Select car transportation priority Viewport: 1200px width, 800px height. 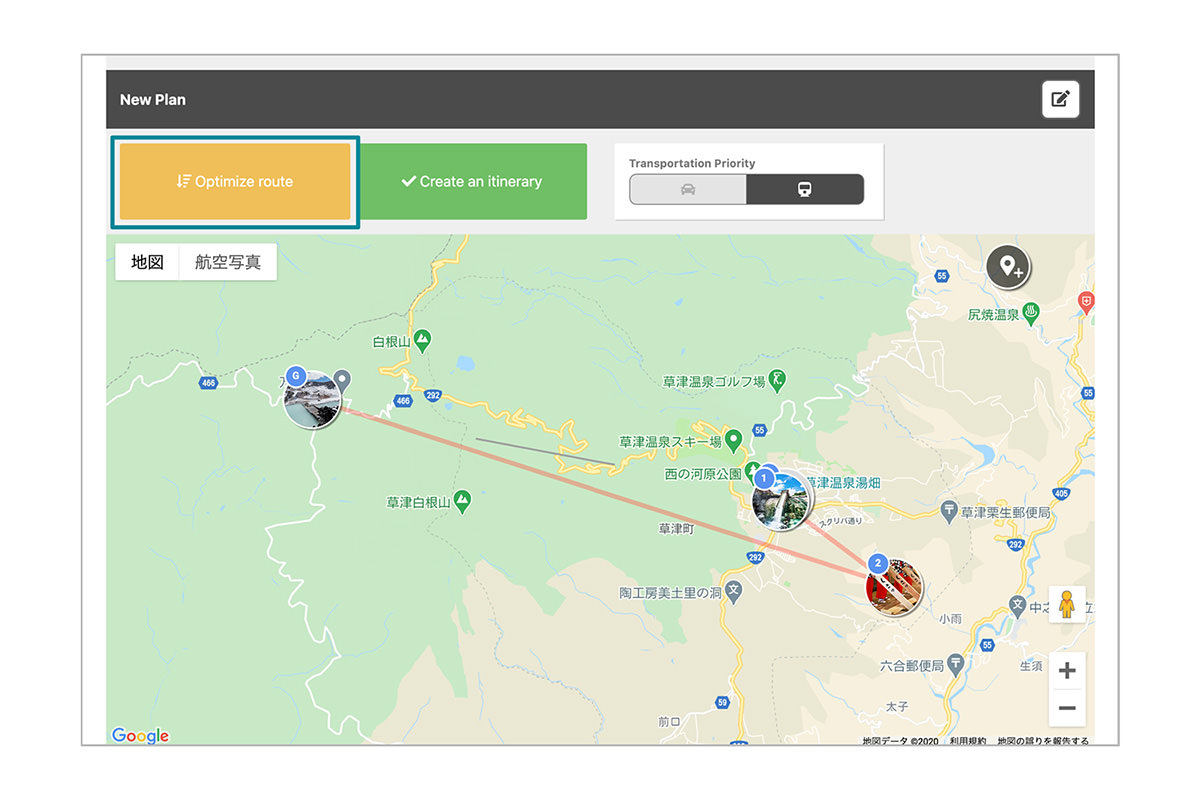(688, 190)
